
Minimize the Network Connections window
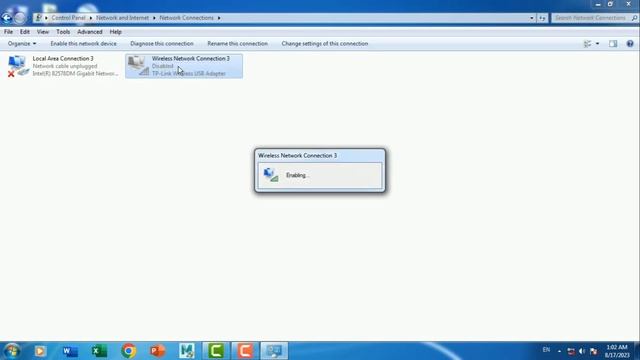click(x=598, y=4)
